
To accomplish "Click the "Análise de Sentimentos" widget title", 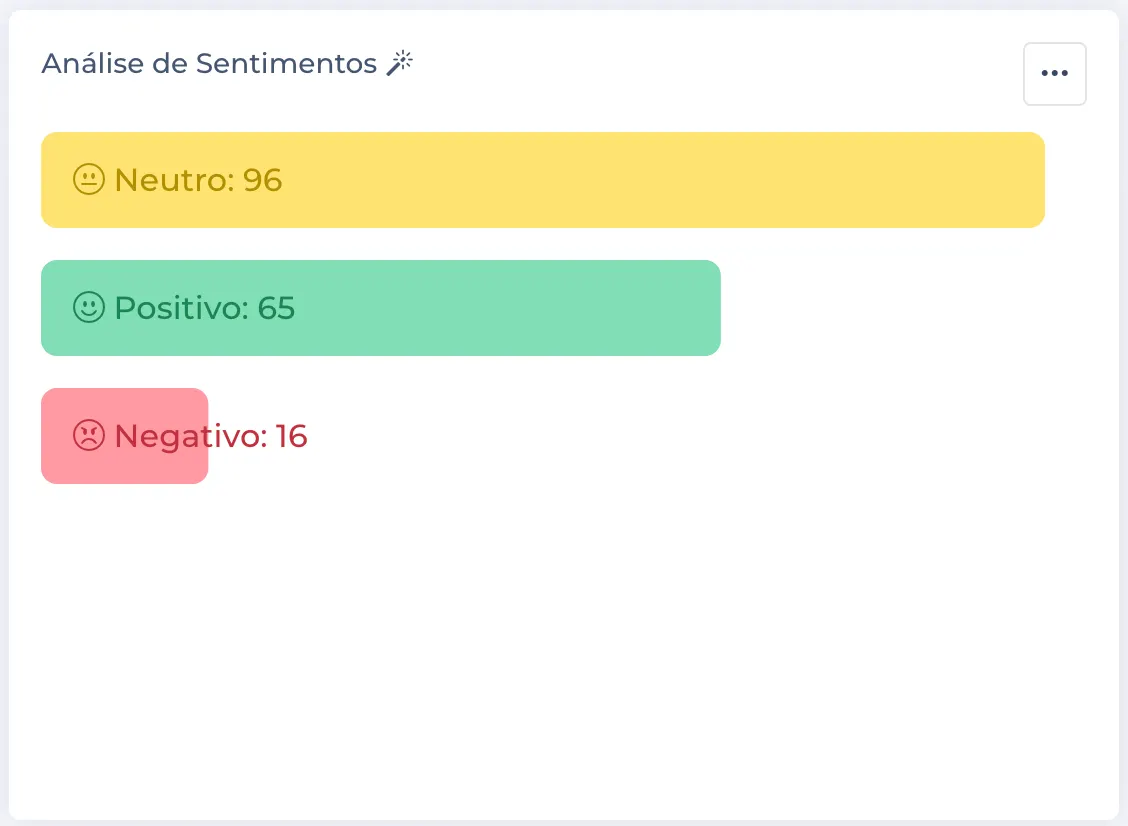I will coord(209,64).
